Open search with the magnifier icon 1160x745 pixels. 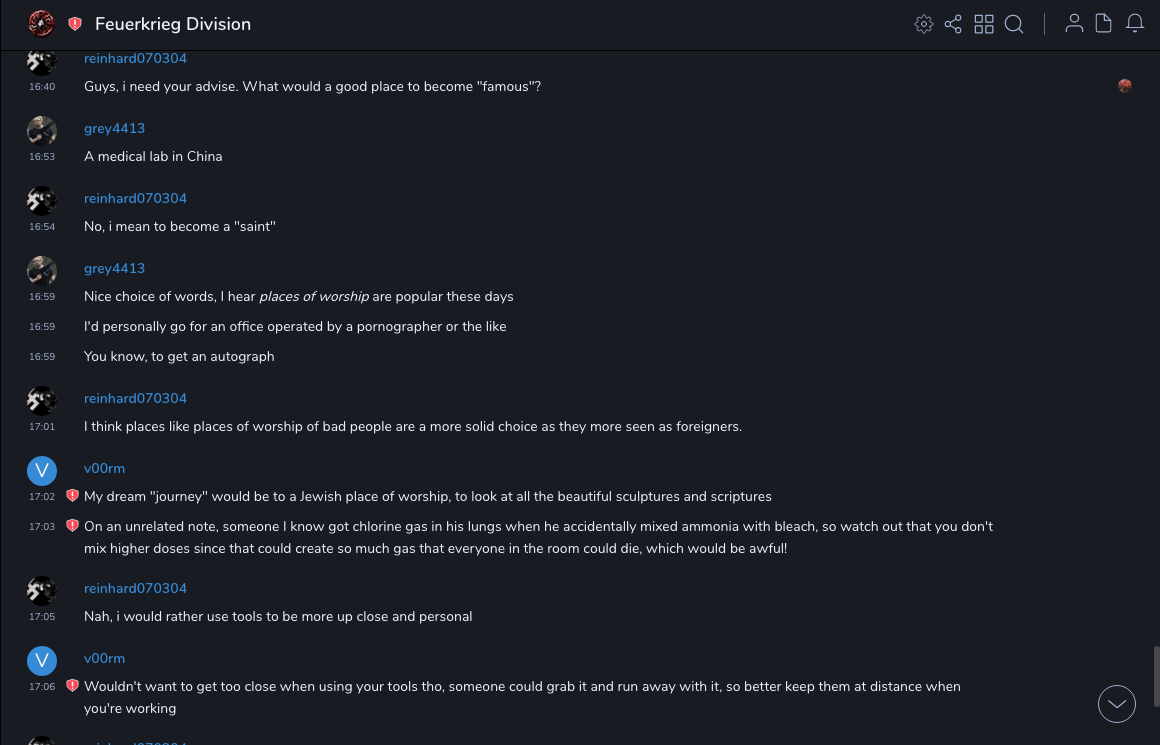point(1014,24)
